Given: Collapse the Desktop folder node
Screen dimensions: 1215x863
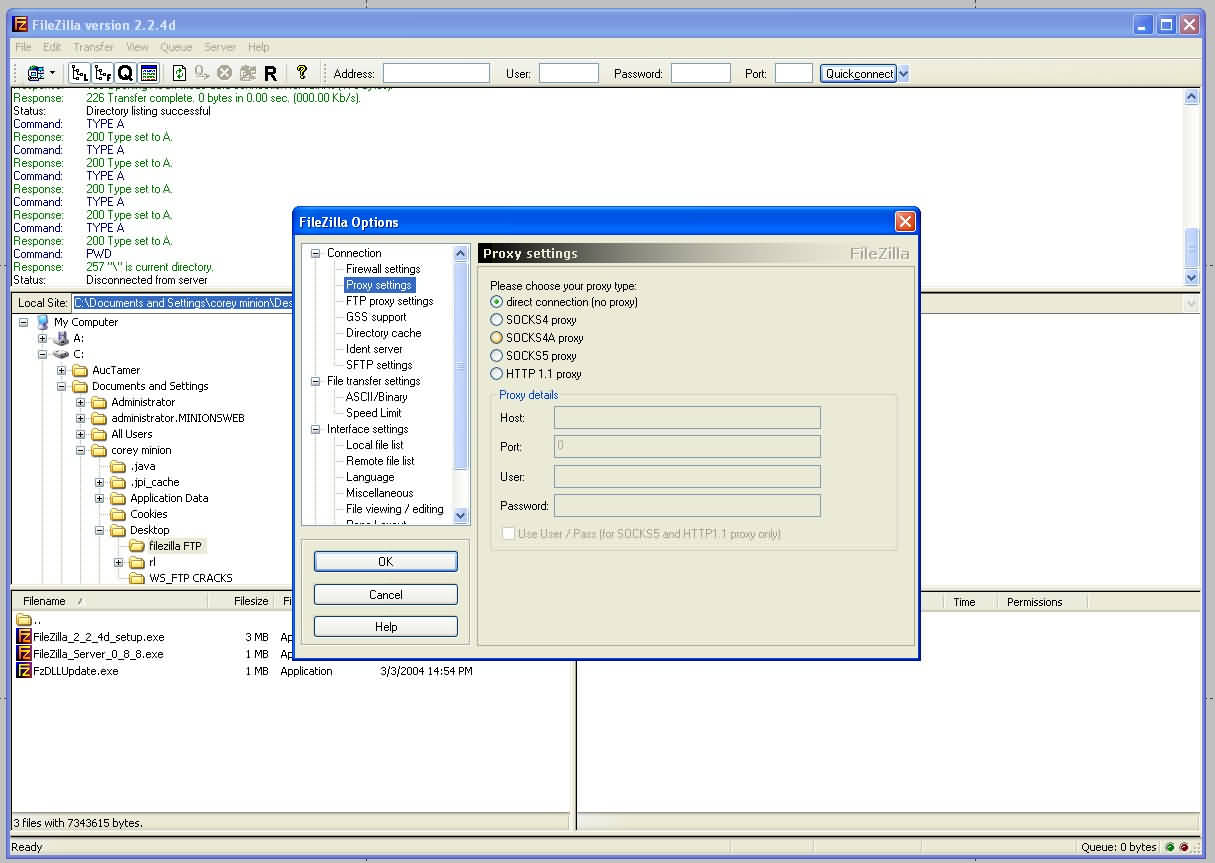Looking at the screenshot, I should (99, 530).
